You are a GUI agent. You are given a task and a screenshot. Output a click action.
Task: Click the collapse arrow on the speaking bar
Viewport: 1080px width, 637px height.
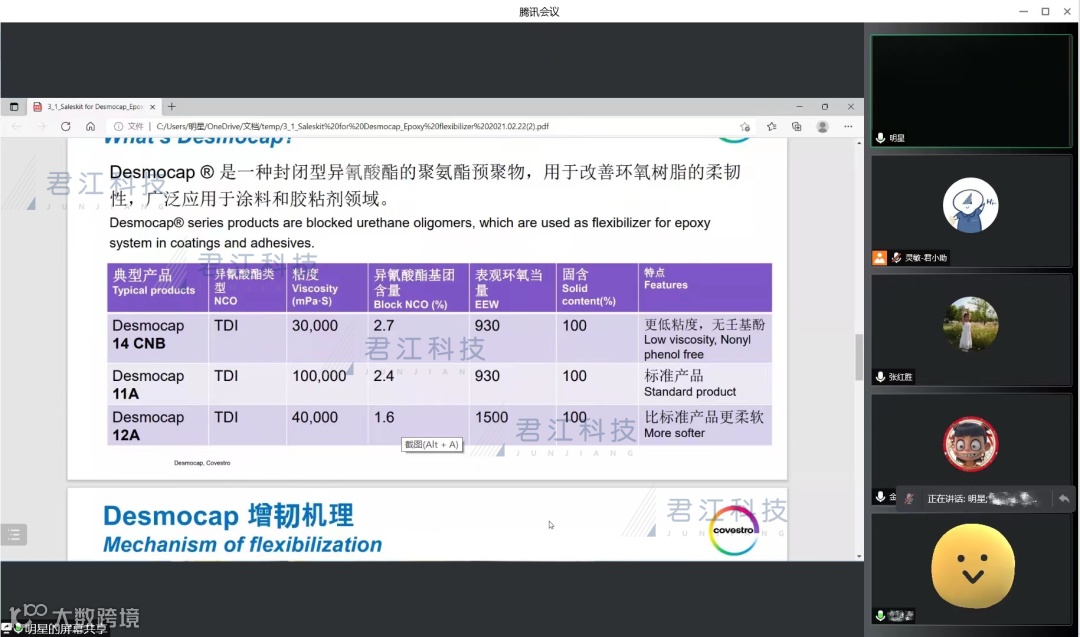click(1064, 499)
